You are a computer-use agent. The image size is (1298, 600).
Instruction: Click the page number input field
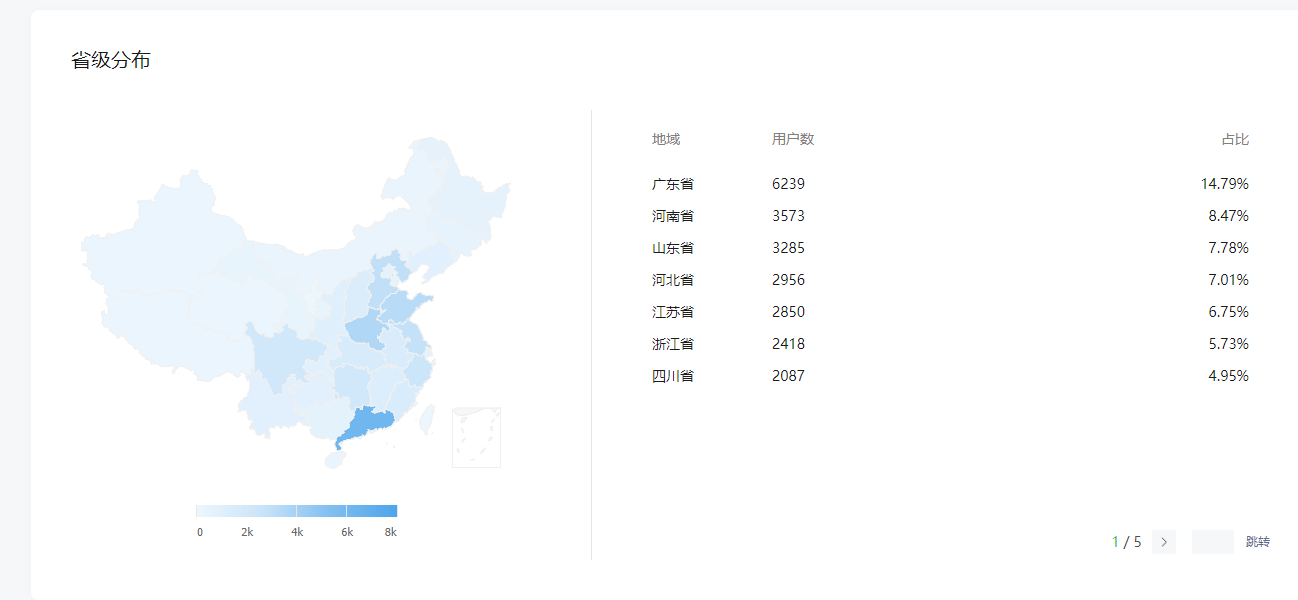coord(1212,542)
